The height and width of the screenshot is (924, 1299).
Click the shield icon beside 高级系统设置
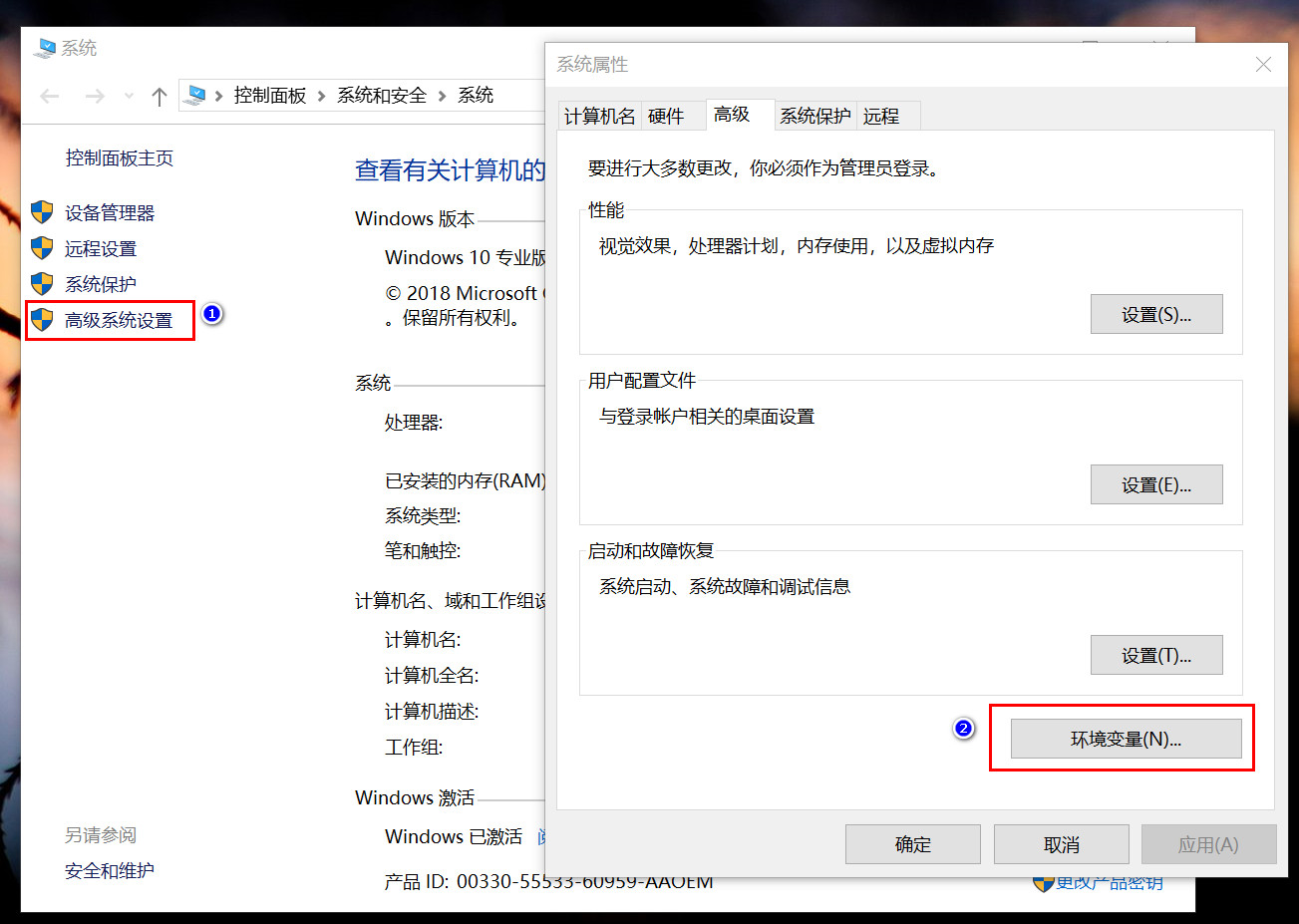42,320
